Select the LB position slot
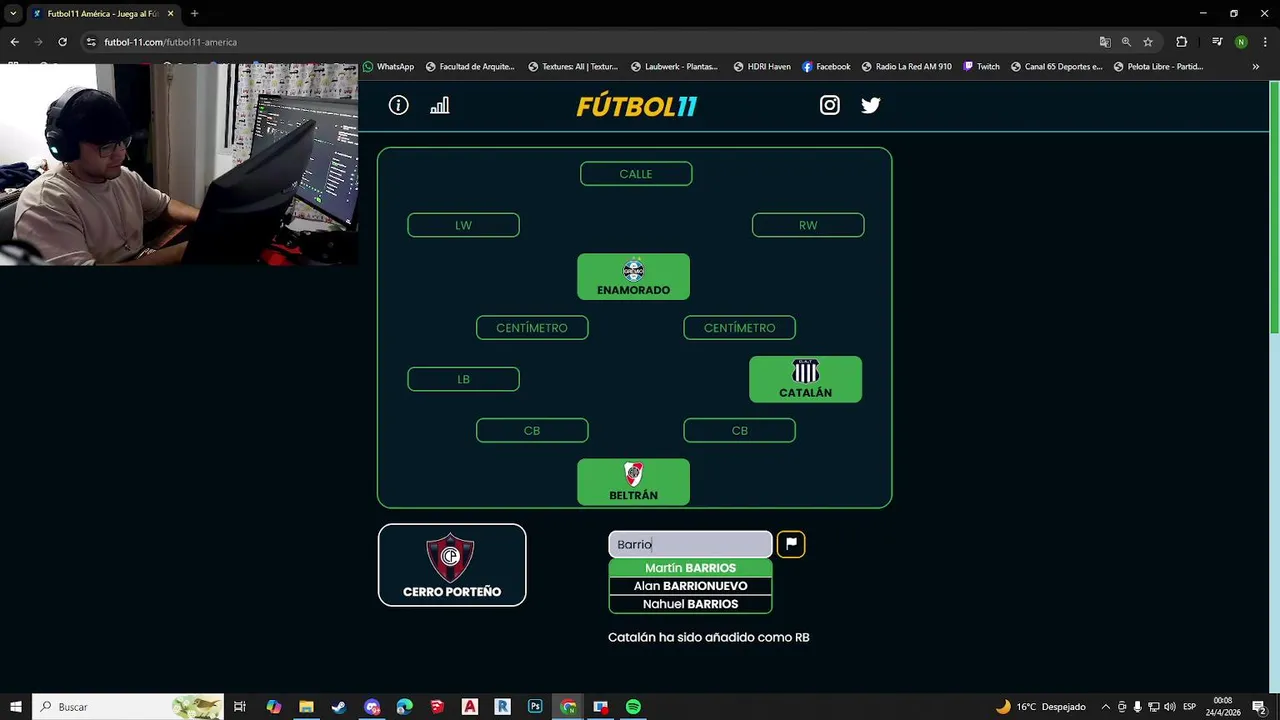The width and height of the screenshot is (1280, 720). click(463, 379)
